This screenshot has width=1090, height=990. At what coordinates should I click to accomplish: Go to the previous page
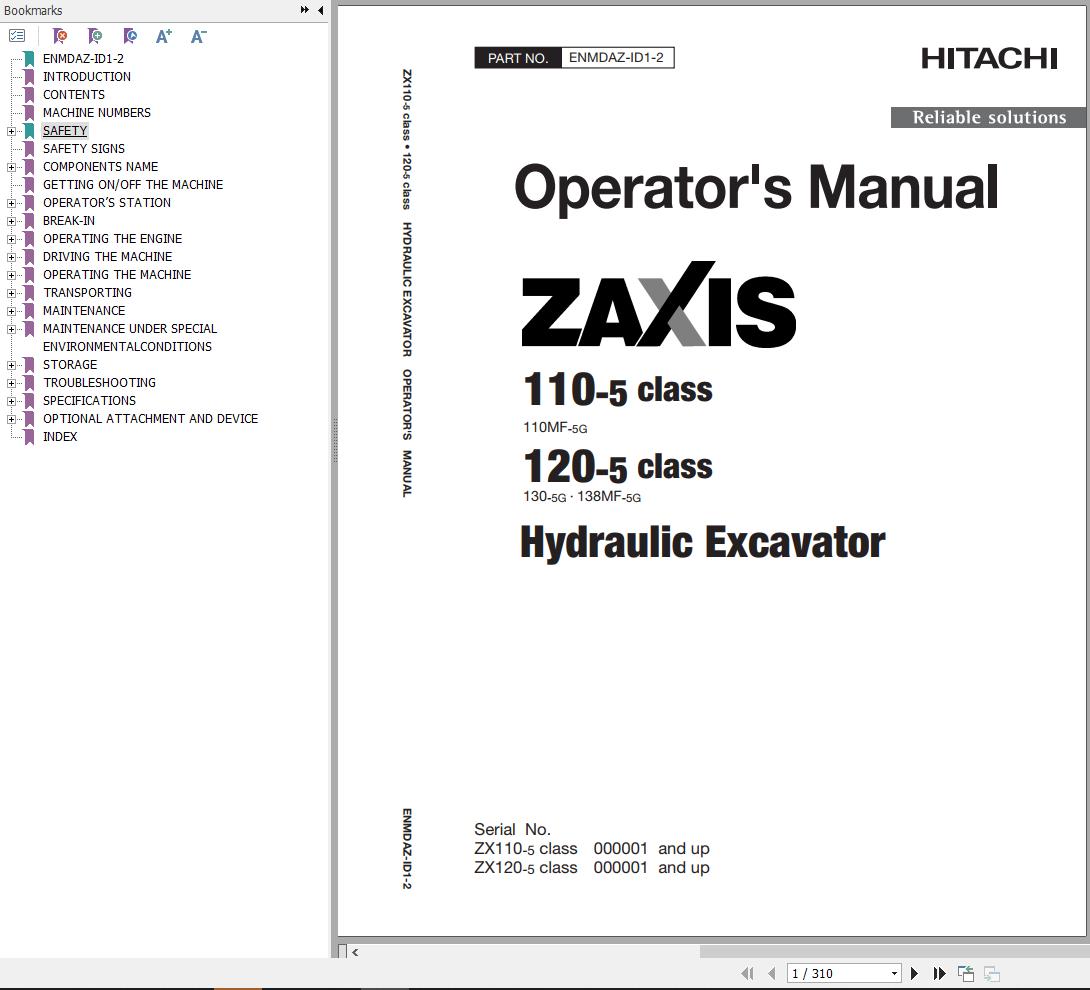(x=772, y=973)
